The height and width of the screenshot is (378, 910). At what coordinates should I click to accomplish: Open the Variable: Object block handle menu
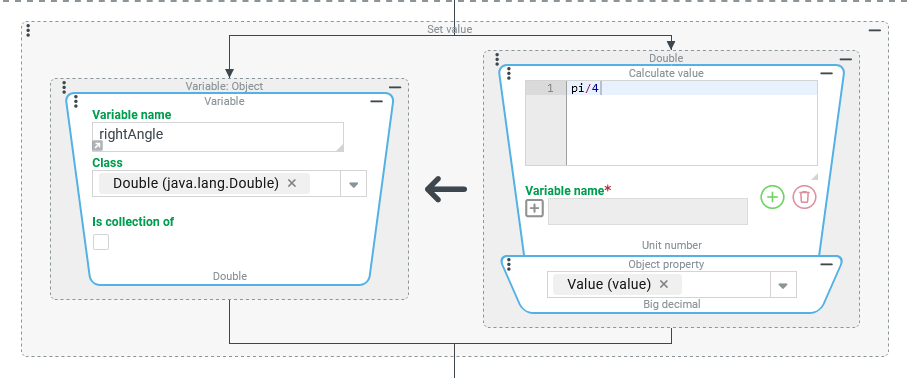point(64,87)
